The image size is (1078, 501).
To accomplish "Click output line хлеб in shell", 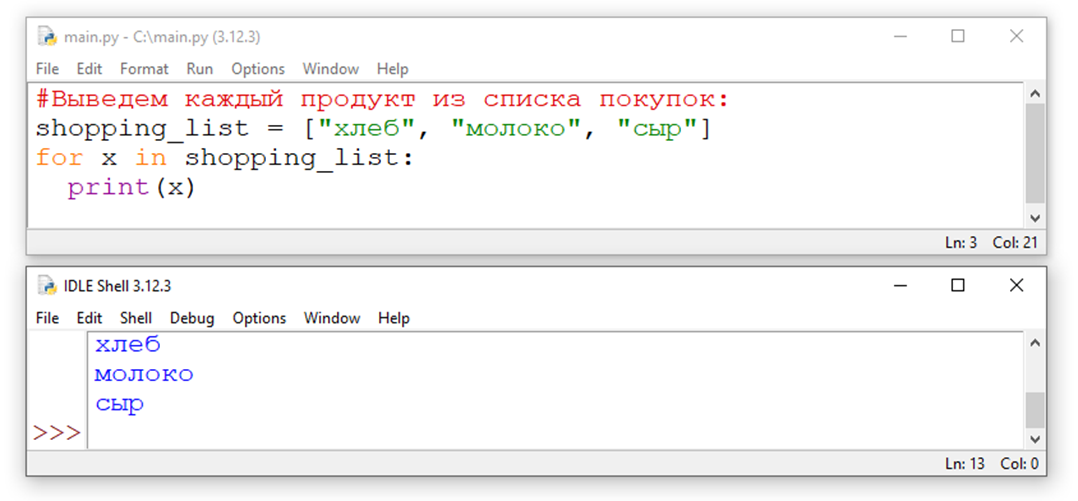I will click(x=128, y=345).
